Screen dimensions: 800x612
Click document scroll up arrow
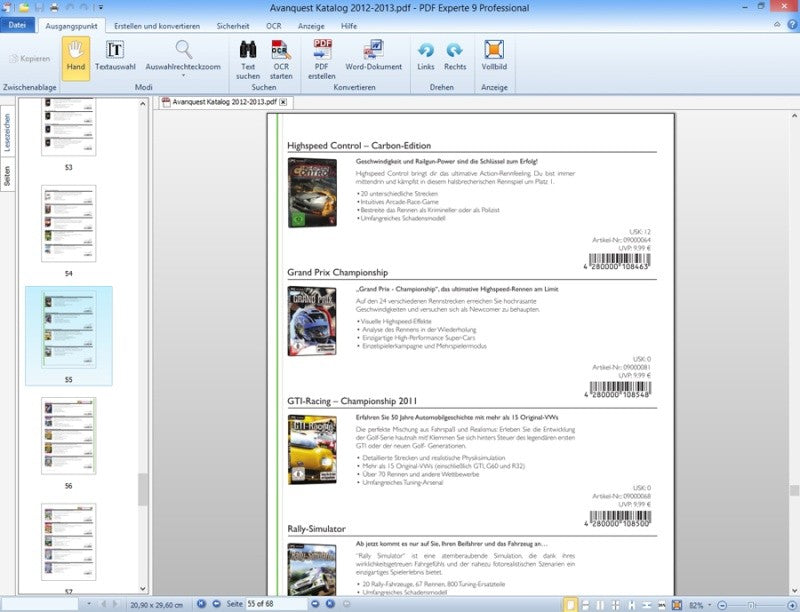pos(794,116)
